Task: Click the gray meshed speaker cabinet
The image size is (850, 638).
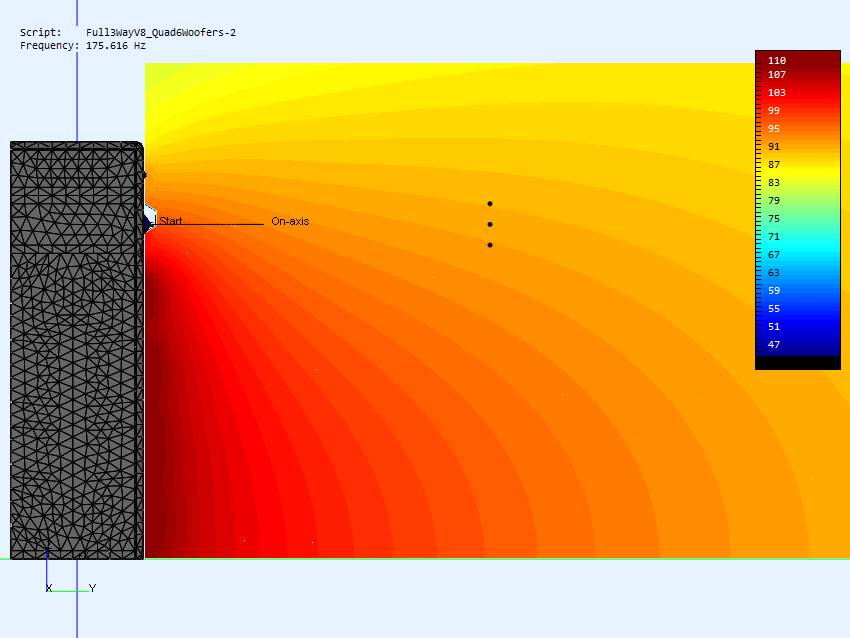Action: [77, 350]
